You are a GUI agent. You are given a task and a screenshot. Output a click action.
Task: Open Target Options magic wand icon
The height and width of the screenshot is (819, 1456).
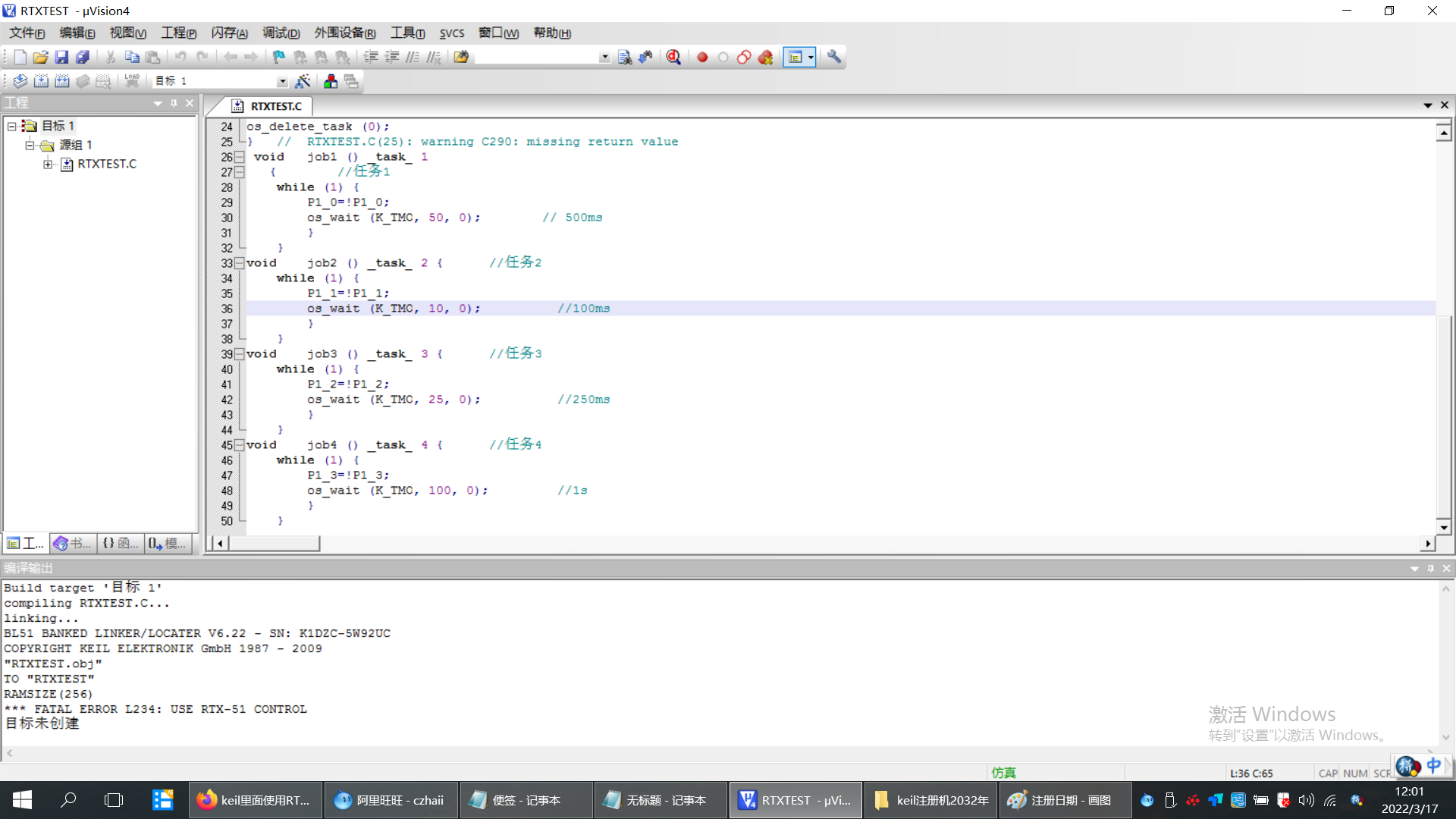pos(303,81)
